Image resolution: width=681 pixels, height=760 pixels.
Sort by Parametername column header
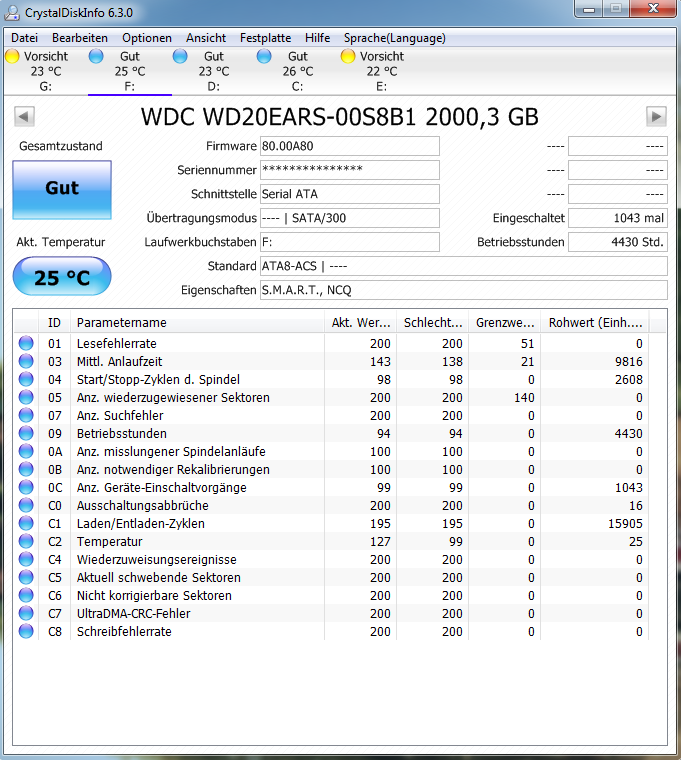197,322
